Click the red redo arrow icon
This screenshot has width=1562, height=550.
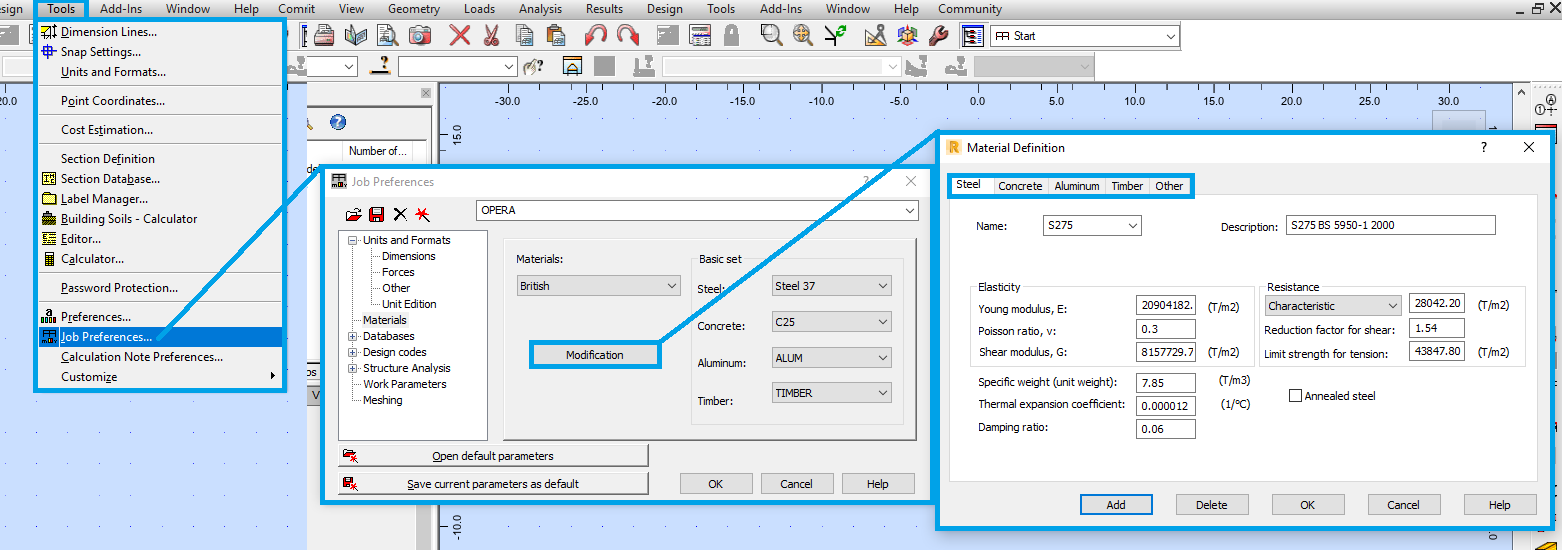(628, 35)
